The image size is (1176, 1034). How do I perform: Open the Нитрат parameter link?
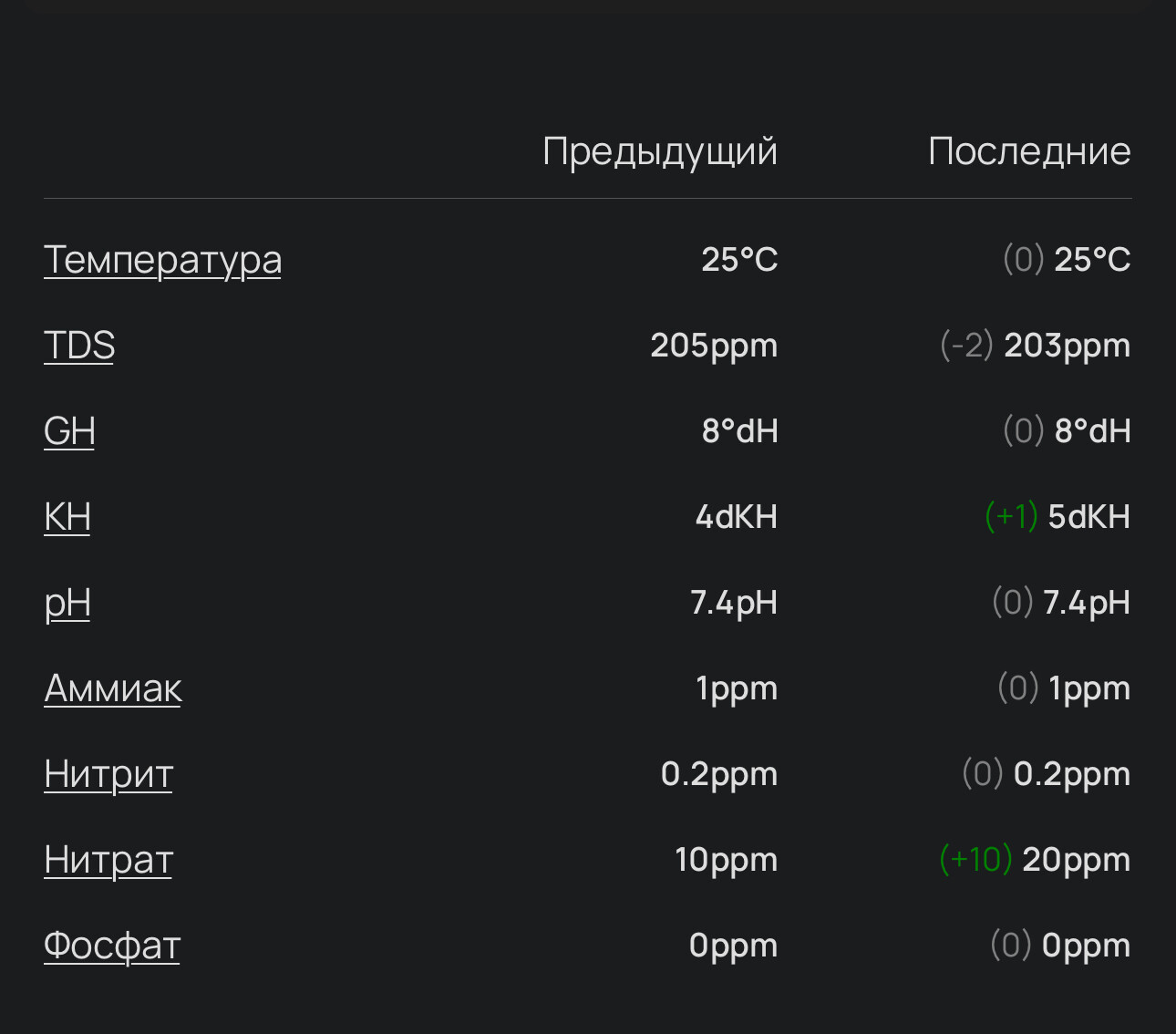point(108,860)
